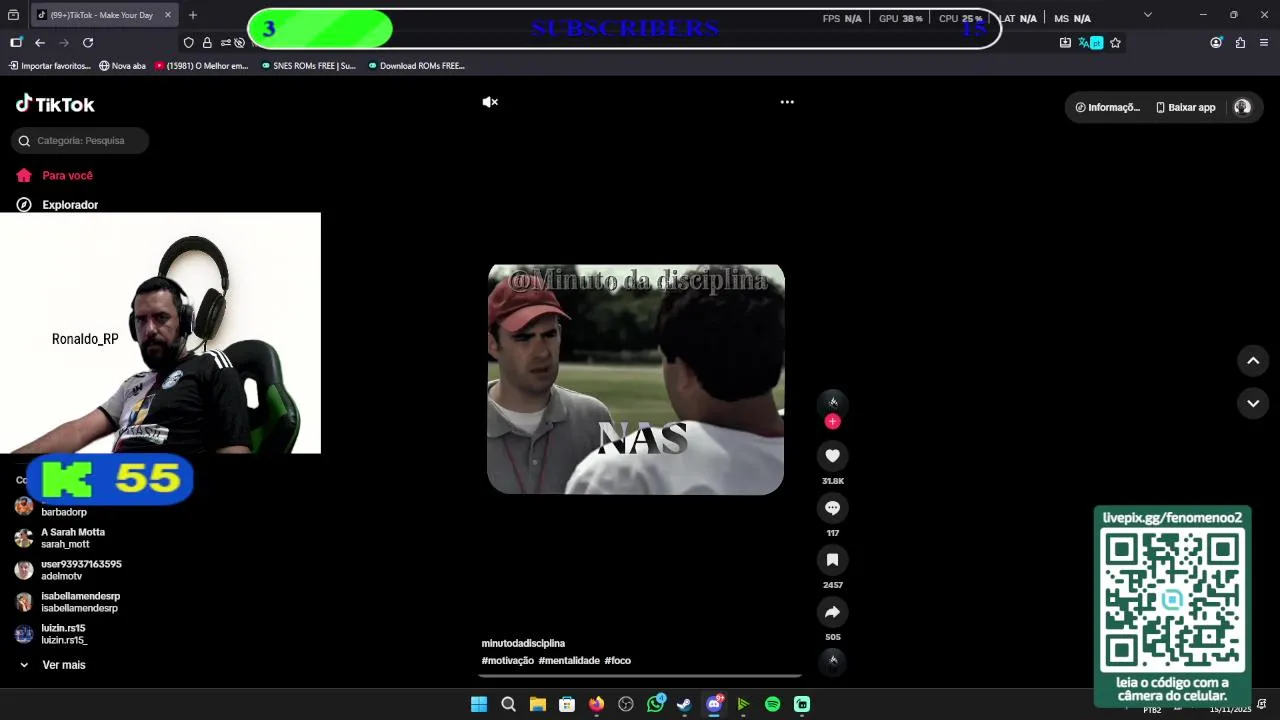Click the video progress bar
Viewport: 1280px width, 720px height.
(x=640, y=677)
